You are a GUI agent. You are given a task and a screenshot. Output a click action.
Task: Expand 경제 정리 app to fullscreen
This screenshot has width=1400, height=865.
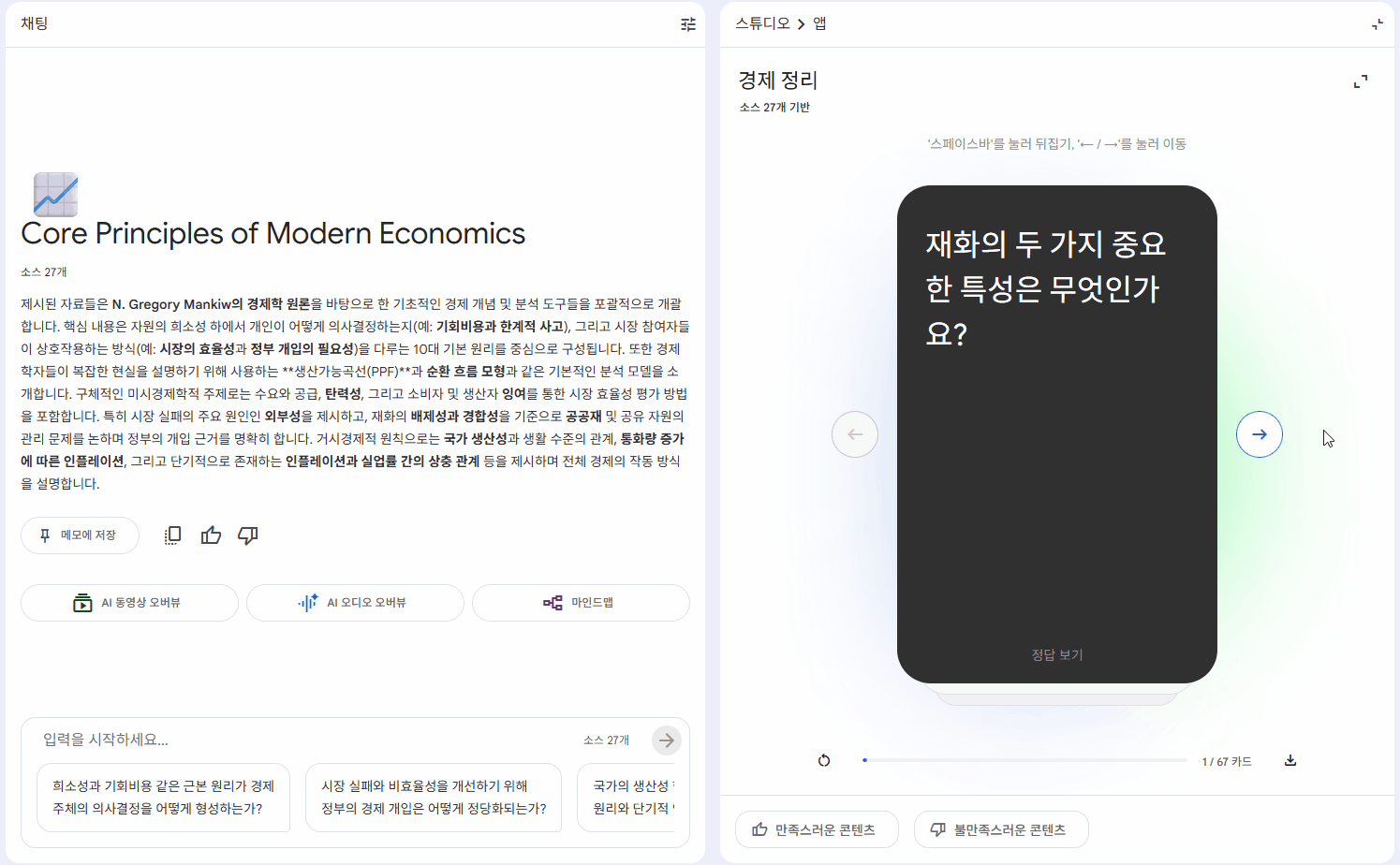[1360, 81]
